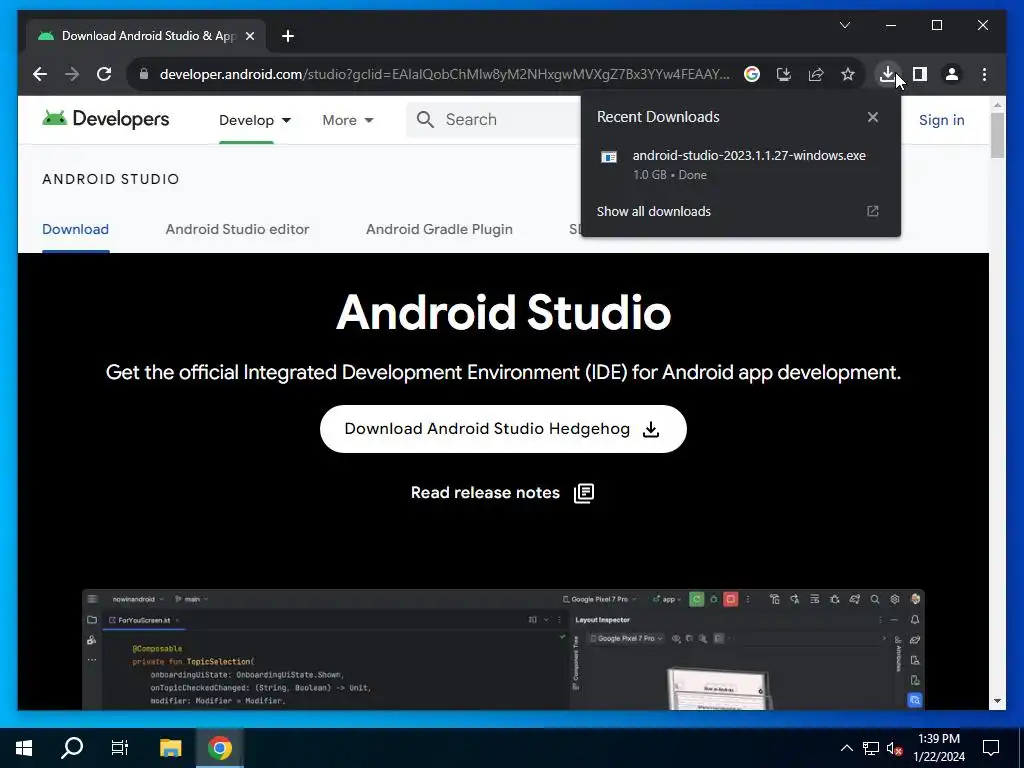The height and width of the screenshot is (768, 1024).
Task: Click Read release notes link
Action: pyautogui.click(x=485, y=492)
